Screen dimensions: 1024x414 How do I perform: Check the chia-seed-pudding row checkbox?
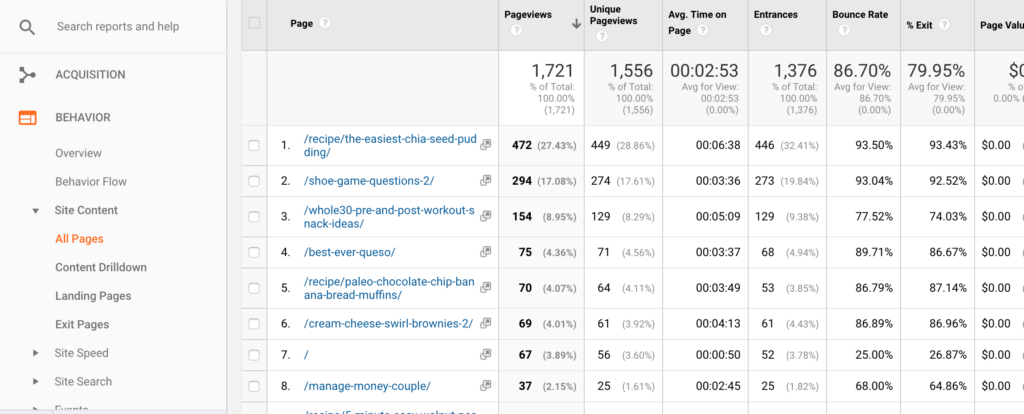(x=254, y=145)
